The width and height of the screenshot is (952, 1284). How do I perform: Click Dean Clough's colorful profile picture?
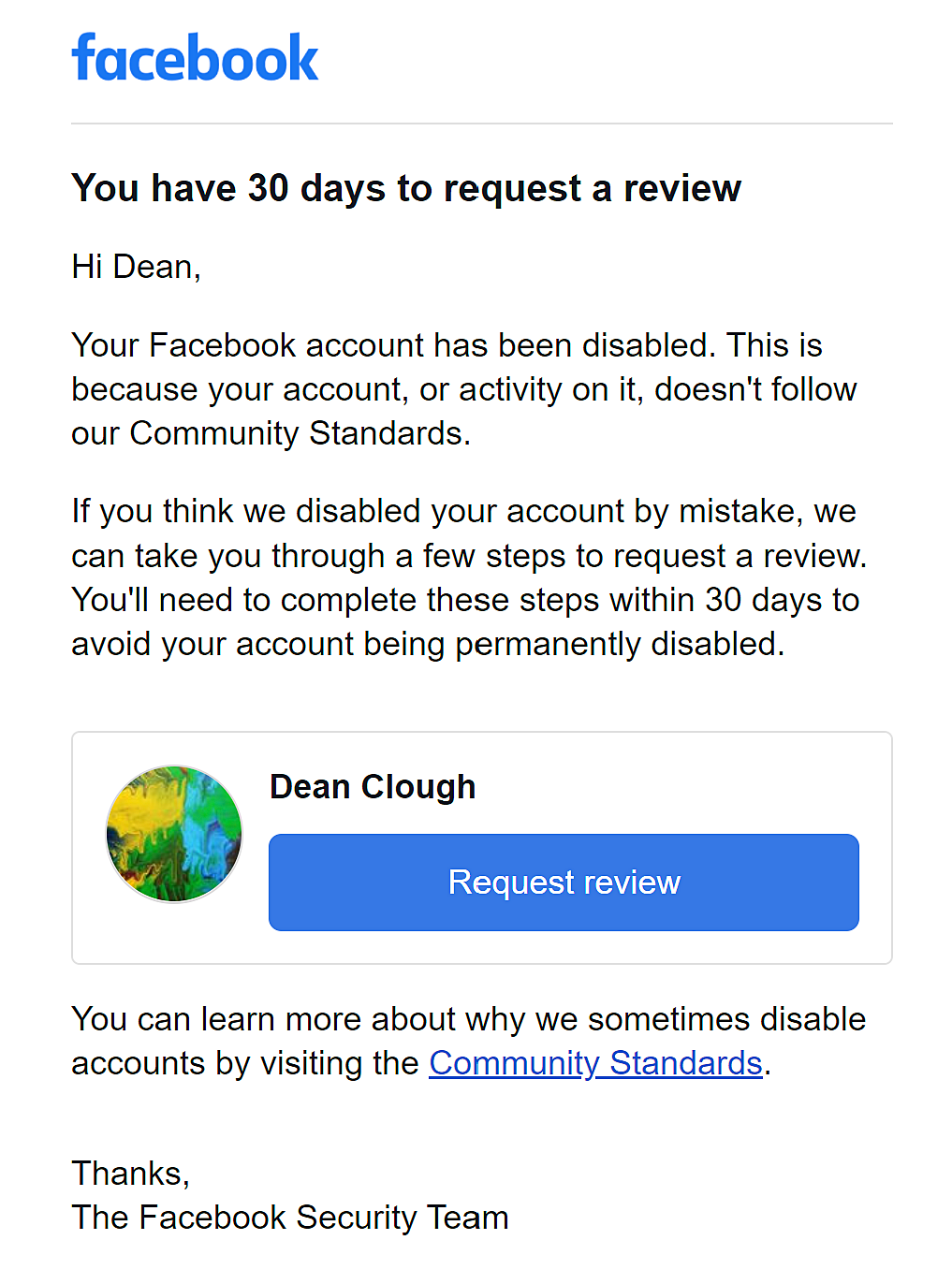(x=174, y=834)
